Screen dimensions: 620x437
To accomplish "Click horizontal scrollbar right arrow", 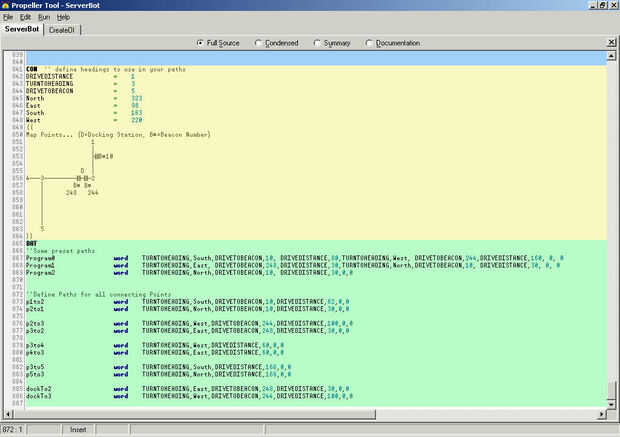I will (x=602, y=414).
